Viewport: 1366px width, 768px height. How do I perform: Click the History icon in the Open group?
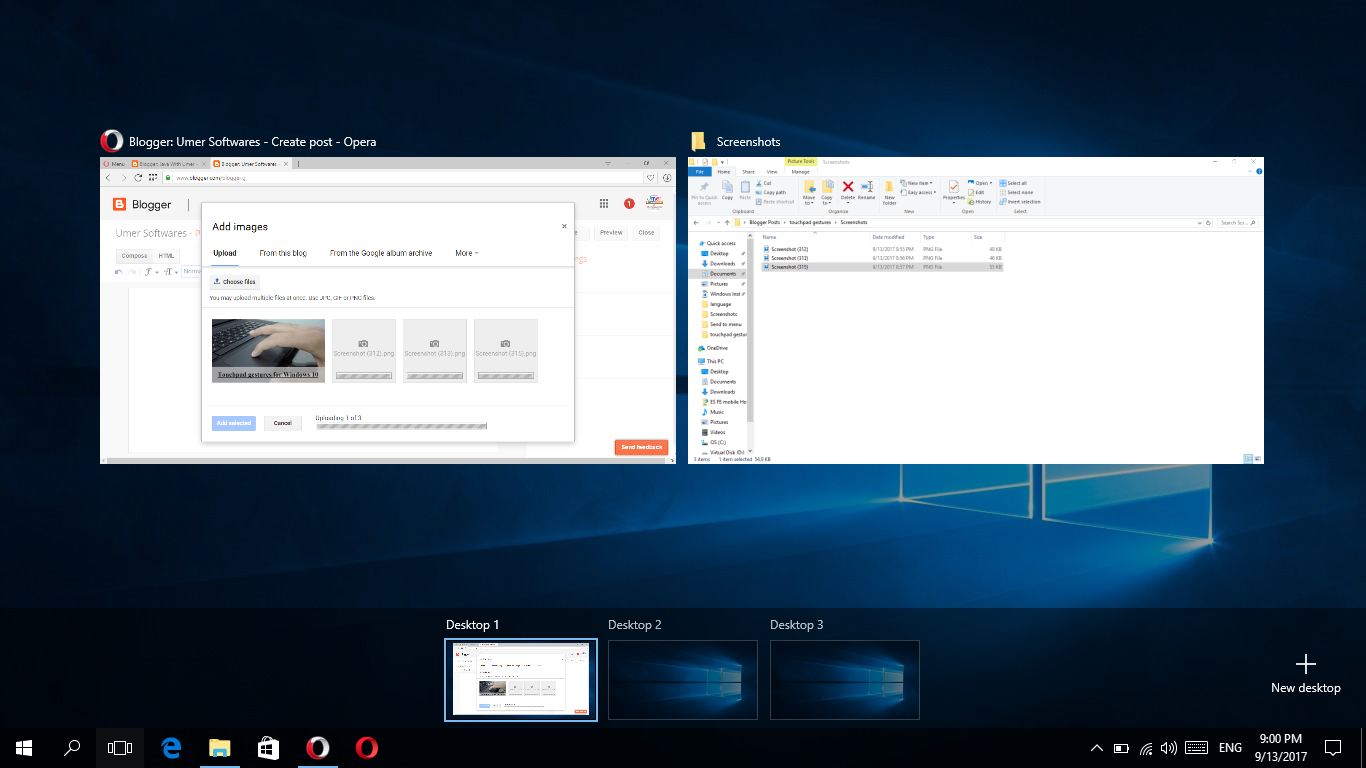(x=978, y=201)
